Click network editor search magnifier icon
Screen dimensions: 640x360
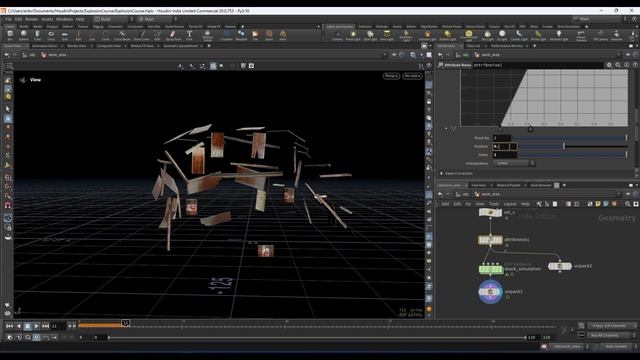click(628, 204)
